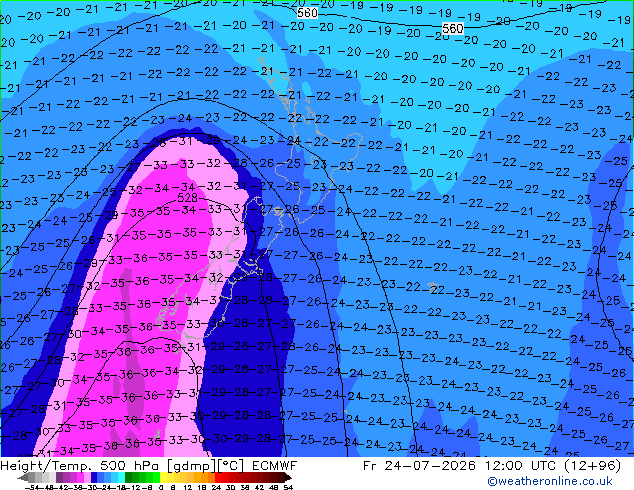Image resolution: width=634 pixels, height=490 pixels.
Task: Click the grey left arrow end of the color scale
Action: [x=23, y=478]
